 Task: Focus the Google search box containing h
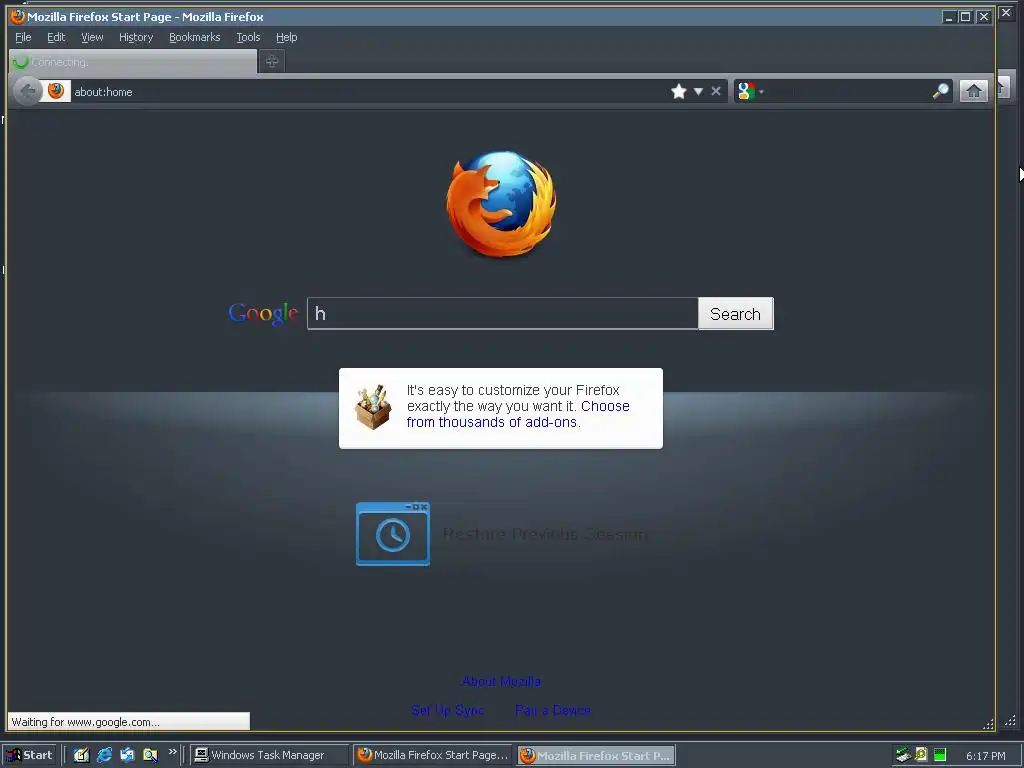(502, 313)
